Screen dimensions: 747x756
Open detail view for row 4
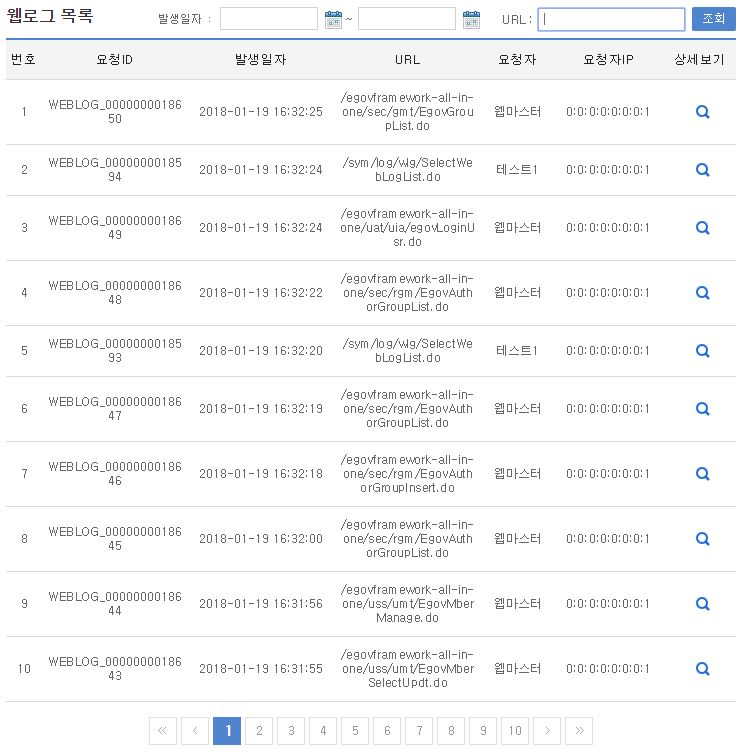[702, 293]
